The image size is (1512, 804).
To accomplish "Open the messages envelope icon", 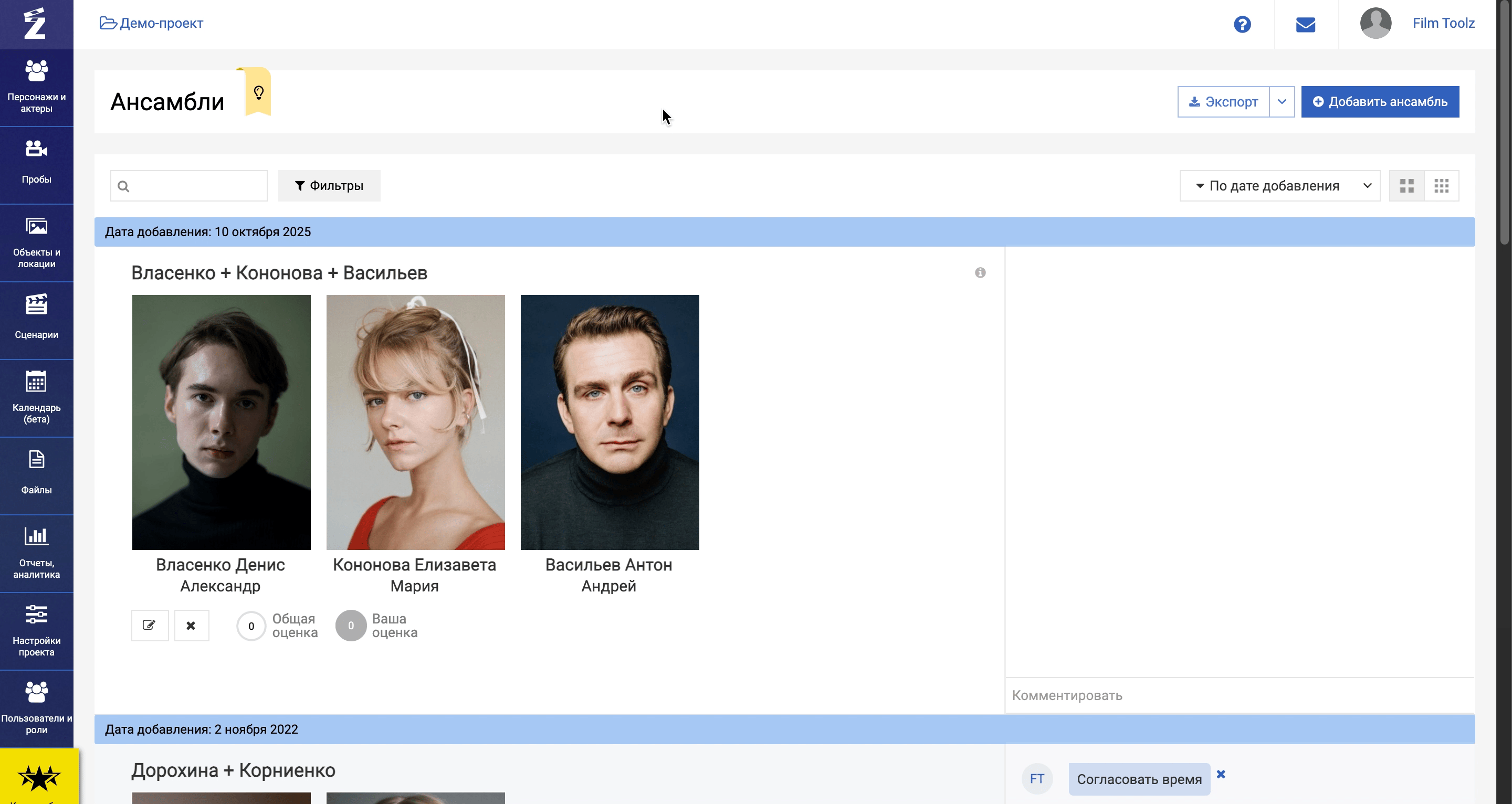I will click(1305, 24).
